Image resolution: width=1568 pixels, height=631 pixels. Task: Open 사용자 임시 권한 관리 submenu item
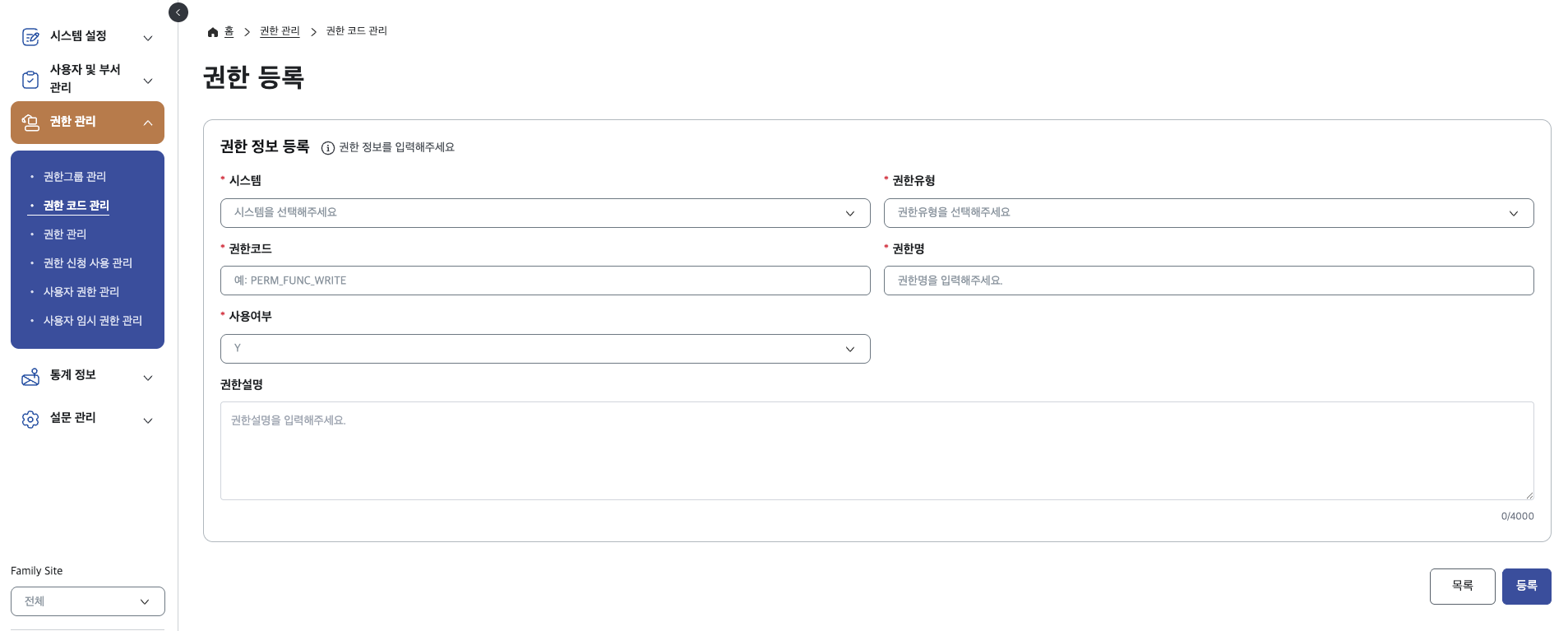pyautogui.click(x=92, y=321)
